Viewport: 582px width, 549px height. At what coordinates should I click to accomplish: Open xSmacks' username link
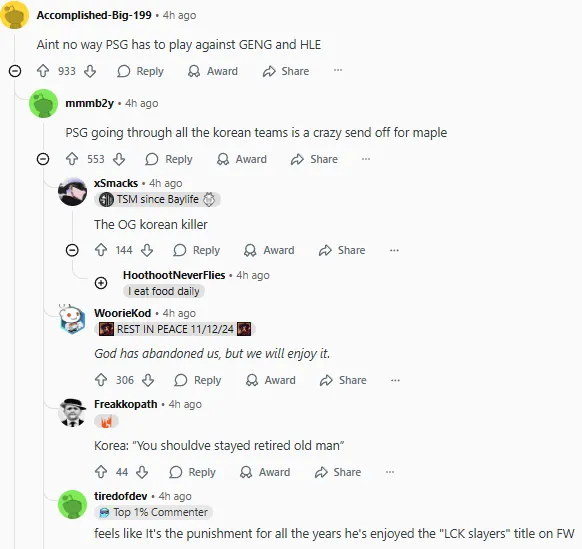click(116, 183)
